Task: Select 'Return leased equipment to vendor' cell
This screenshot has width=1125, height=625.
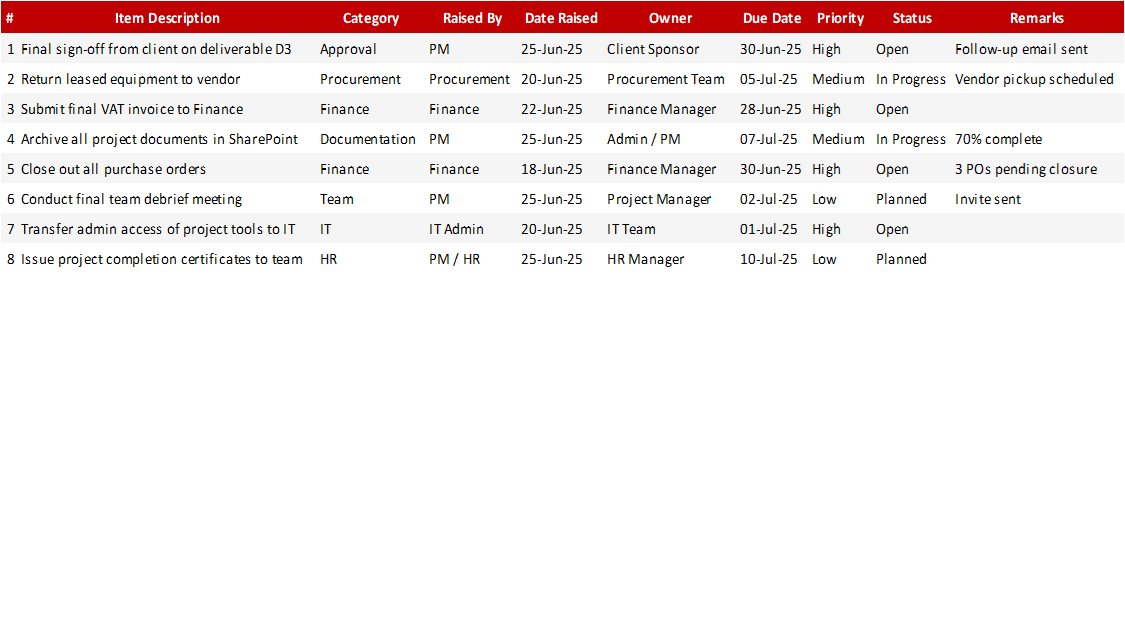Action: (x=131, y=80)
